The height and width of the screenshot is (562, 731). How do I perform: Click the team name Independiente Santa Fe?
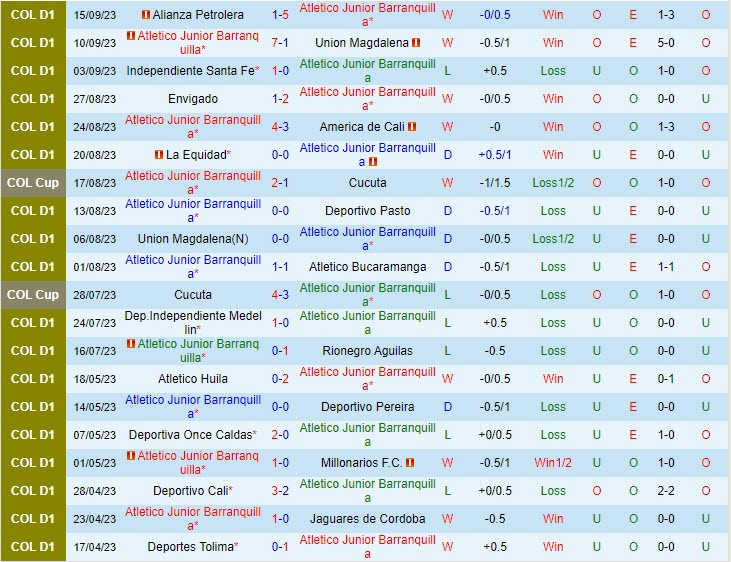tap(190, 71)
